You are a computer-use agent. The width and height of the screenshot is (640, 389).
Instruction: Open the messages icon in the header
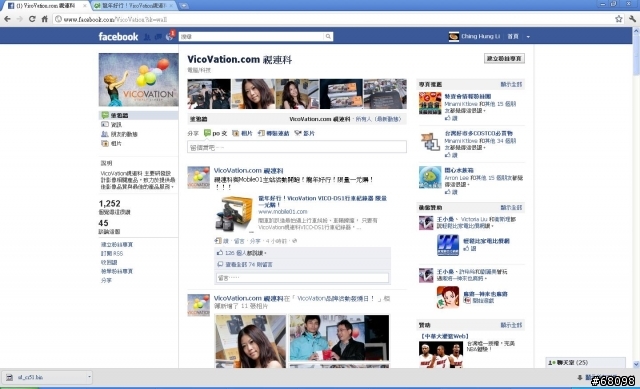[x=158, y=37]
